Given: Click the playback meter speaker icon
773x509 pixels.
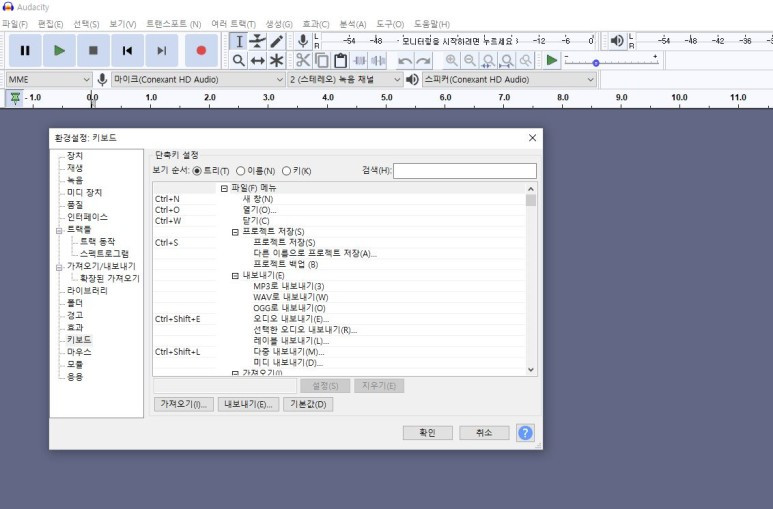Looking at the screenshot, I should 617,41.
